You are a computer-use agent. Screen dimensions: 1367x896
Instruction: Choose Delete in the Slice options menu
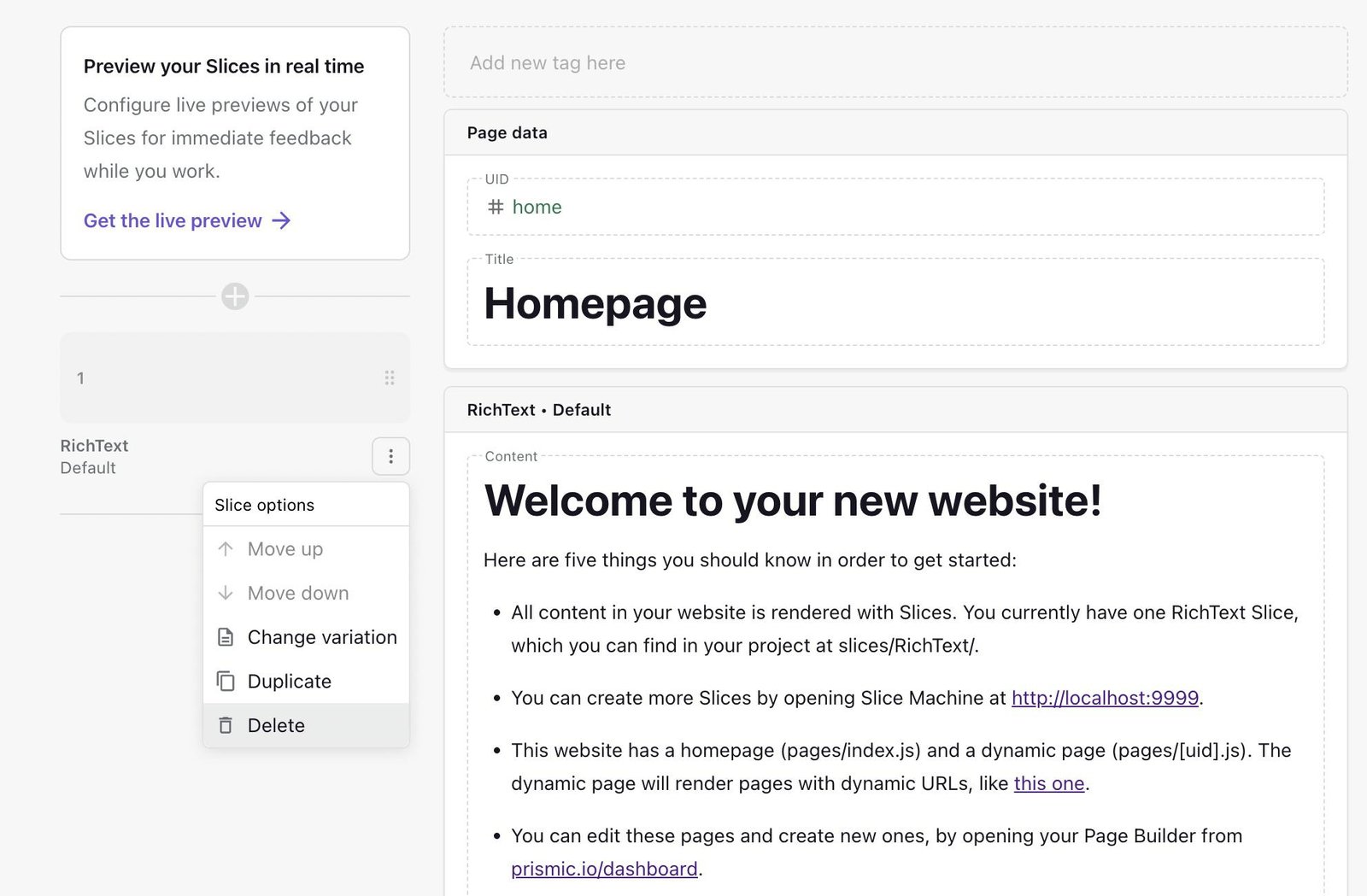[276, 725]
